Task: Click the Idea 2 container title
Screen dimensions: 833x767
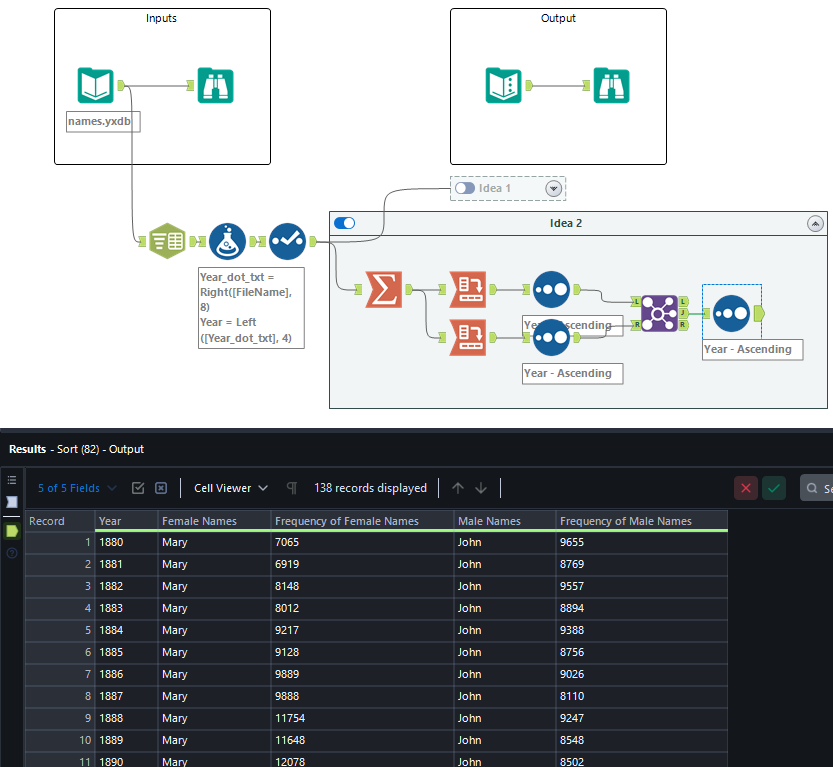Action: click(566, 223)
